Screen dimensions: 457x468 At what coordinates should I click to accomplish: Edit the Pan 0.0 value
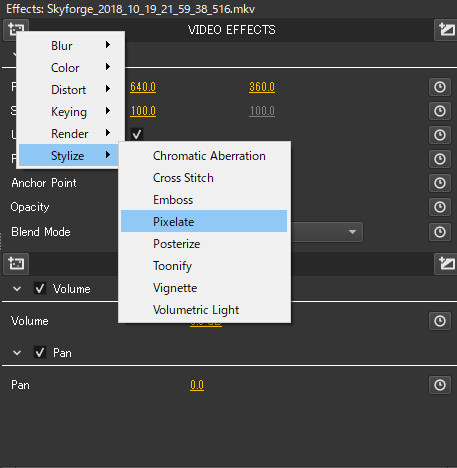(197, 385)
